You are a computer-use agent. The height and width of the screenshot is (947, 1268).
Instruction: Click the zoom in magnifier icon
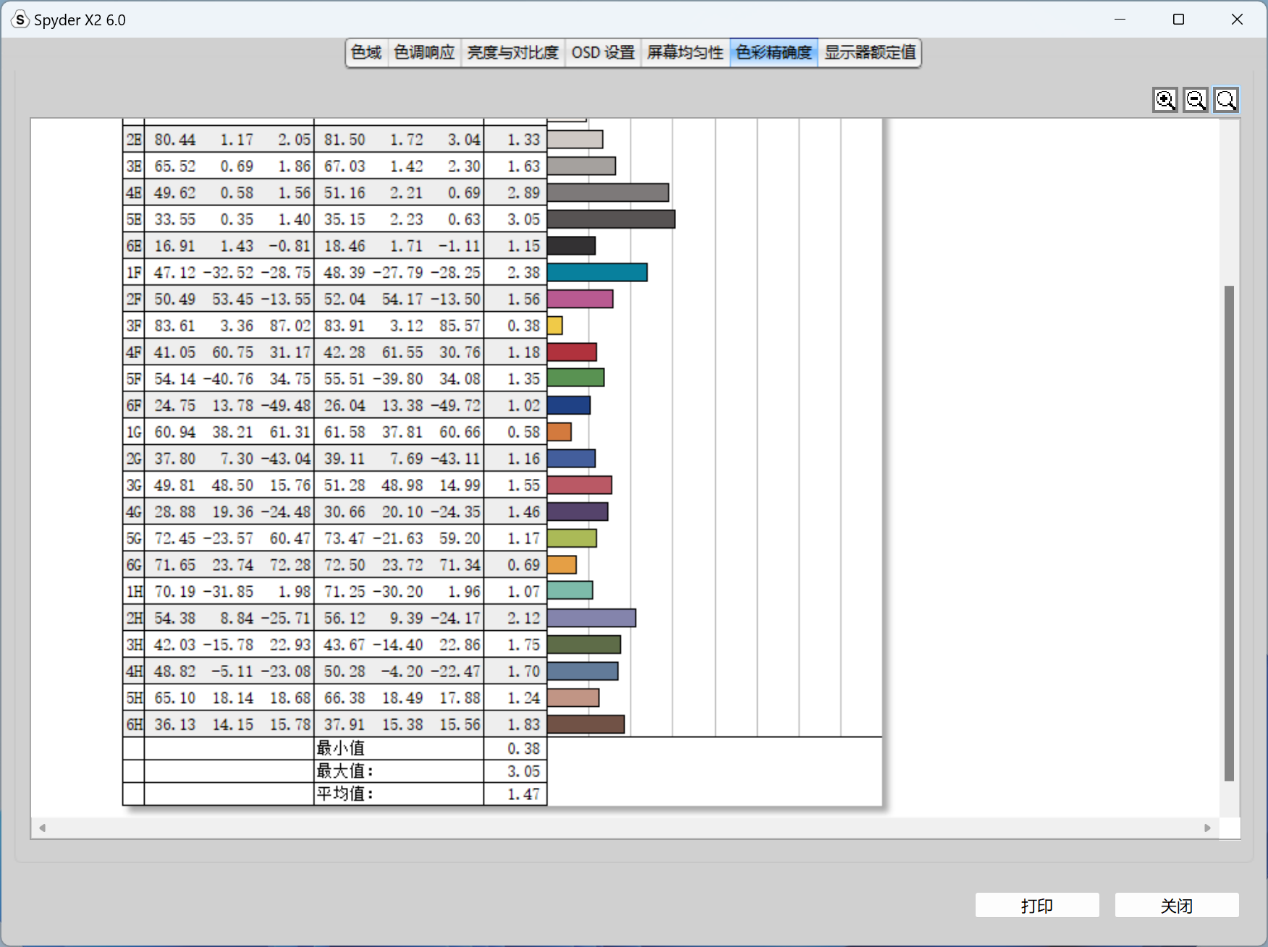1165,100
